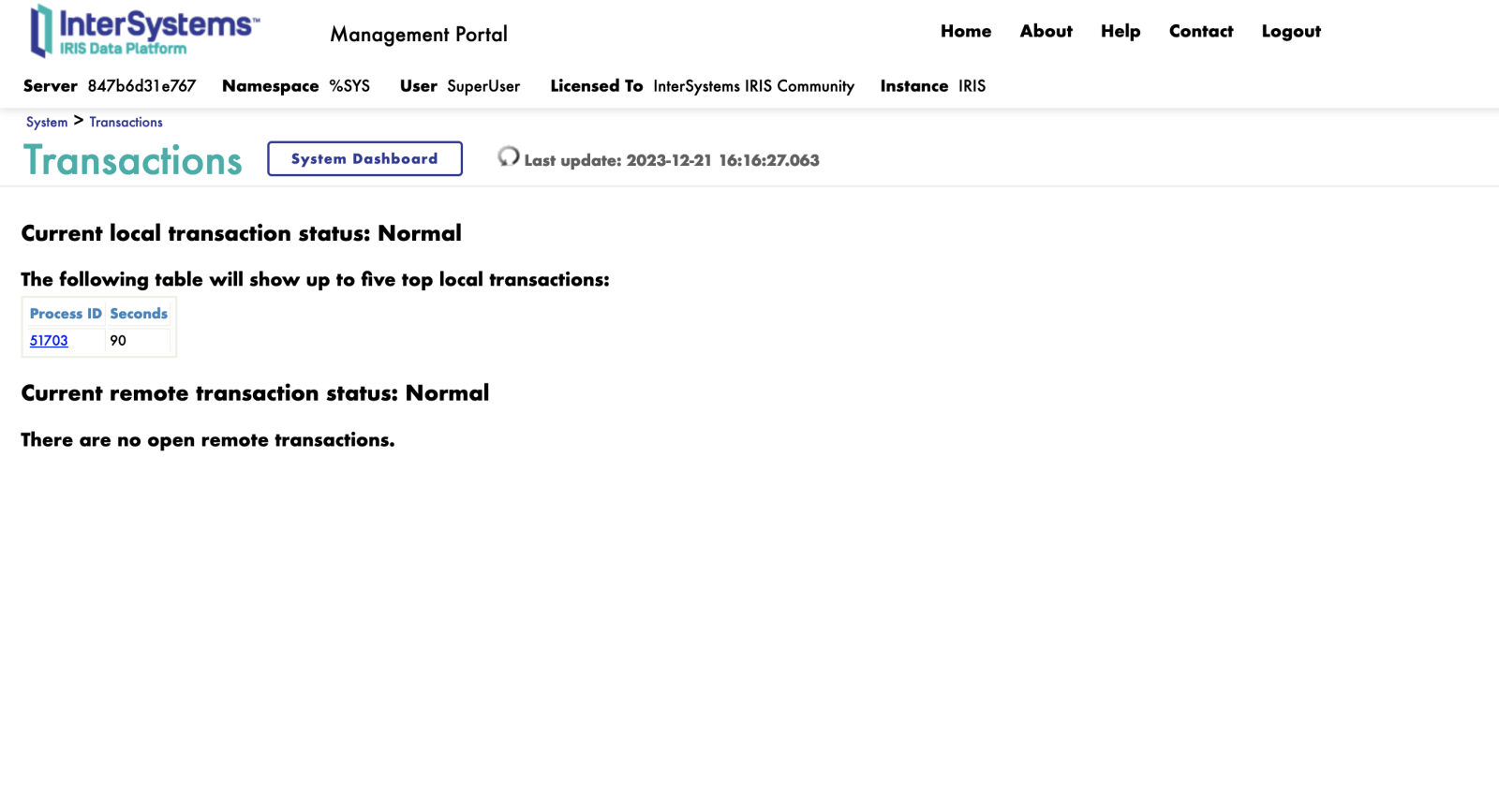
Task: Select the 90 seconds table cell
Action: (118, 341)
